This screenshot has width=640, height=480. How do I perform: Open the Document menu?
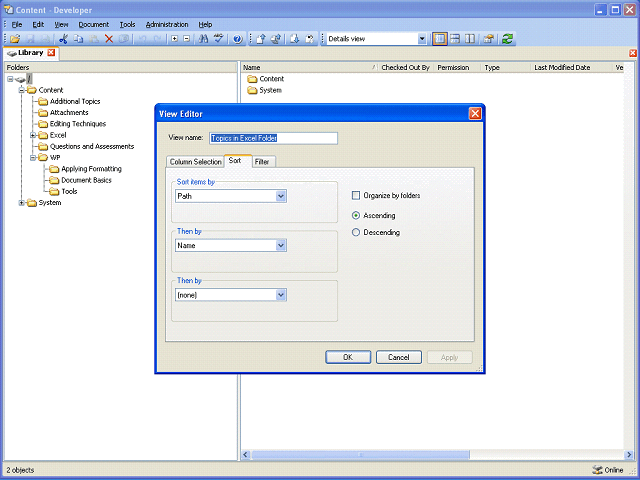coord(94,24)
